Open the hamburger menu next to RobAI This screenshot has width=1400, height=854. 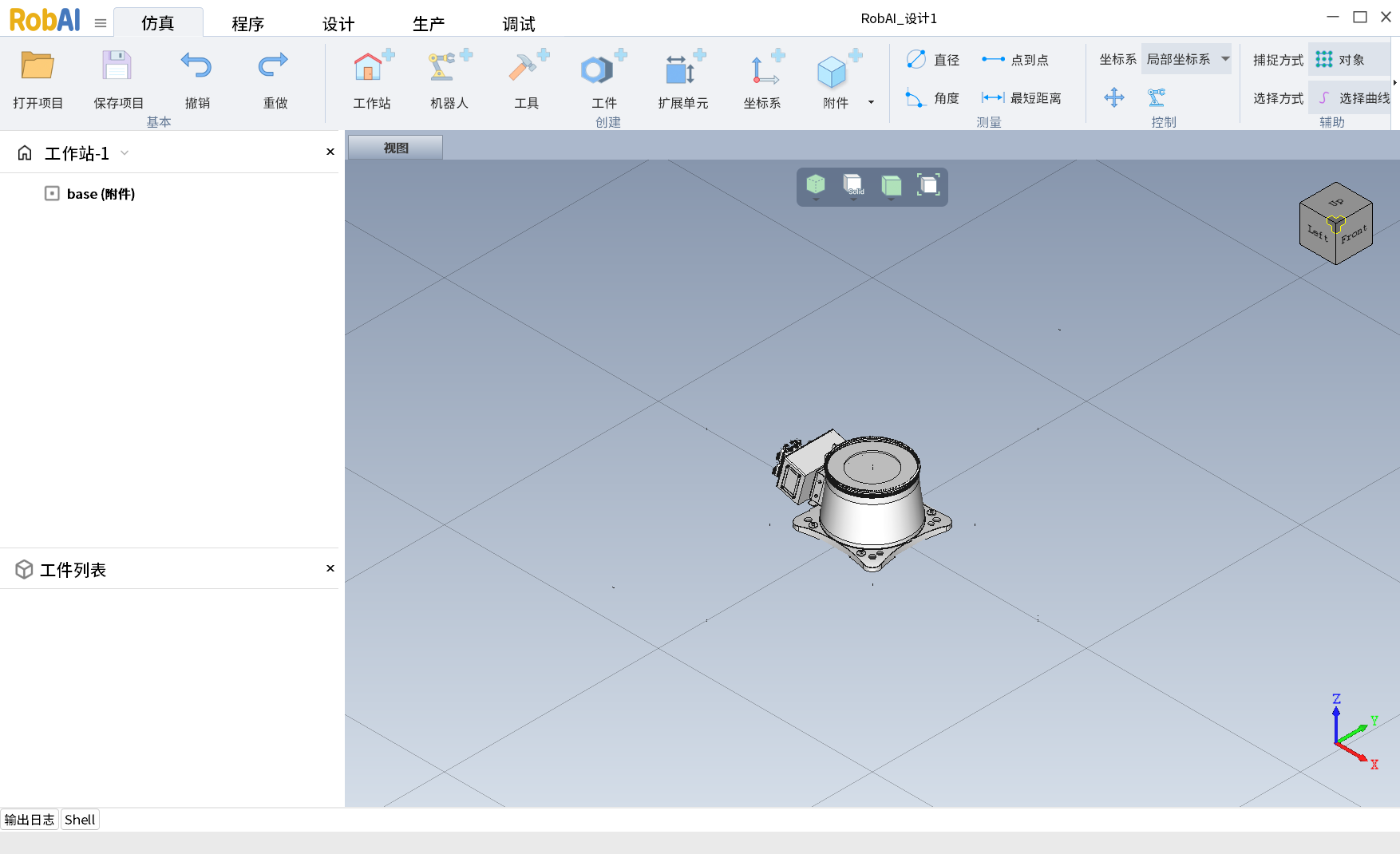pos(101,23)
